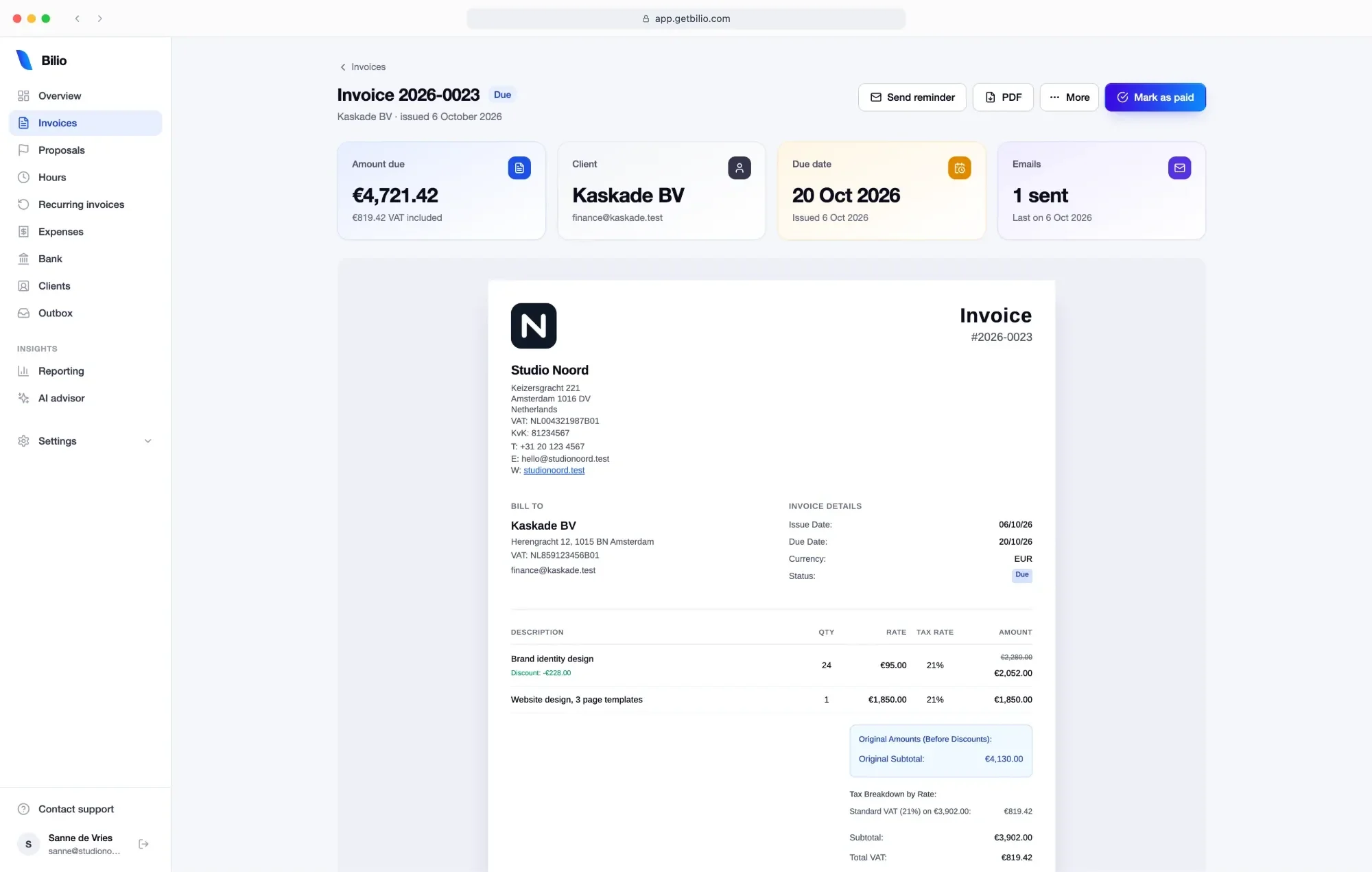Click the finance@kaskade.test email in Client card
Viewport: 1372px width, 872px height.
coord(617,217)
